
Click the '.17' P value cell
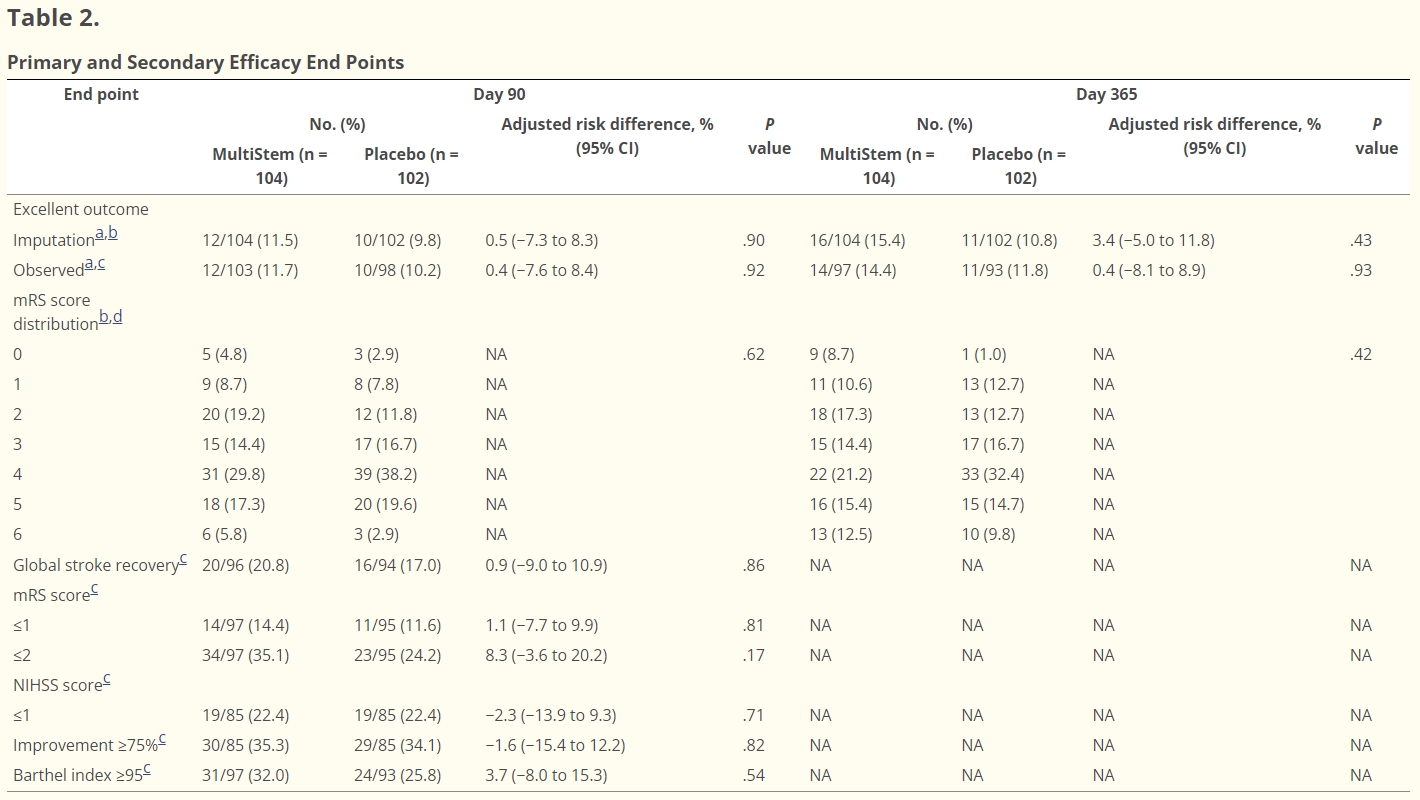click(x=753, y=655)
